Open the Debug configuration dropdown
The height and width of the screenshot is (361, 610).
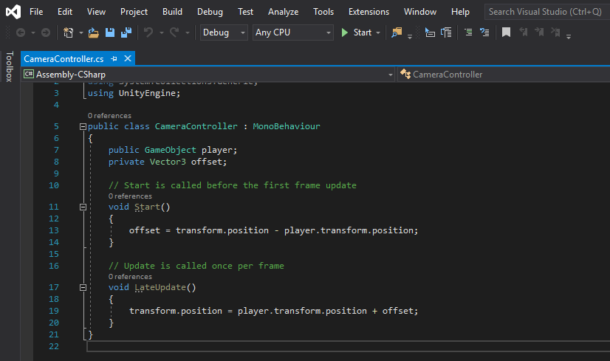pos(224,33)
